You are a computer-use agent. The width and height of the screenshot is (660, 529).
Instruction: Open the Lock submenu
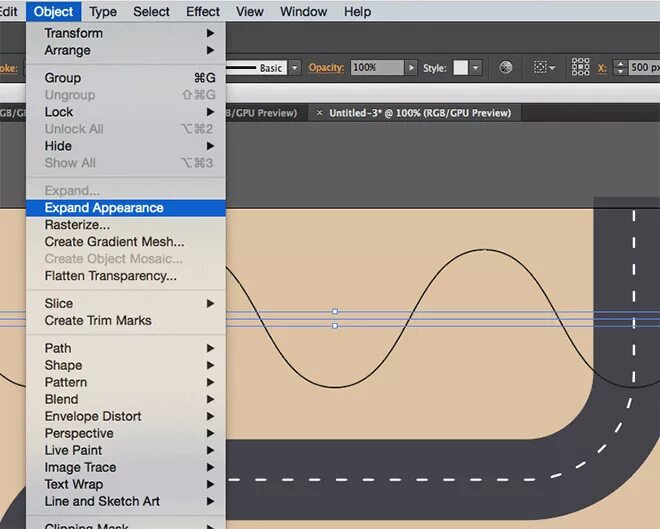[x=126, y=112]
